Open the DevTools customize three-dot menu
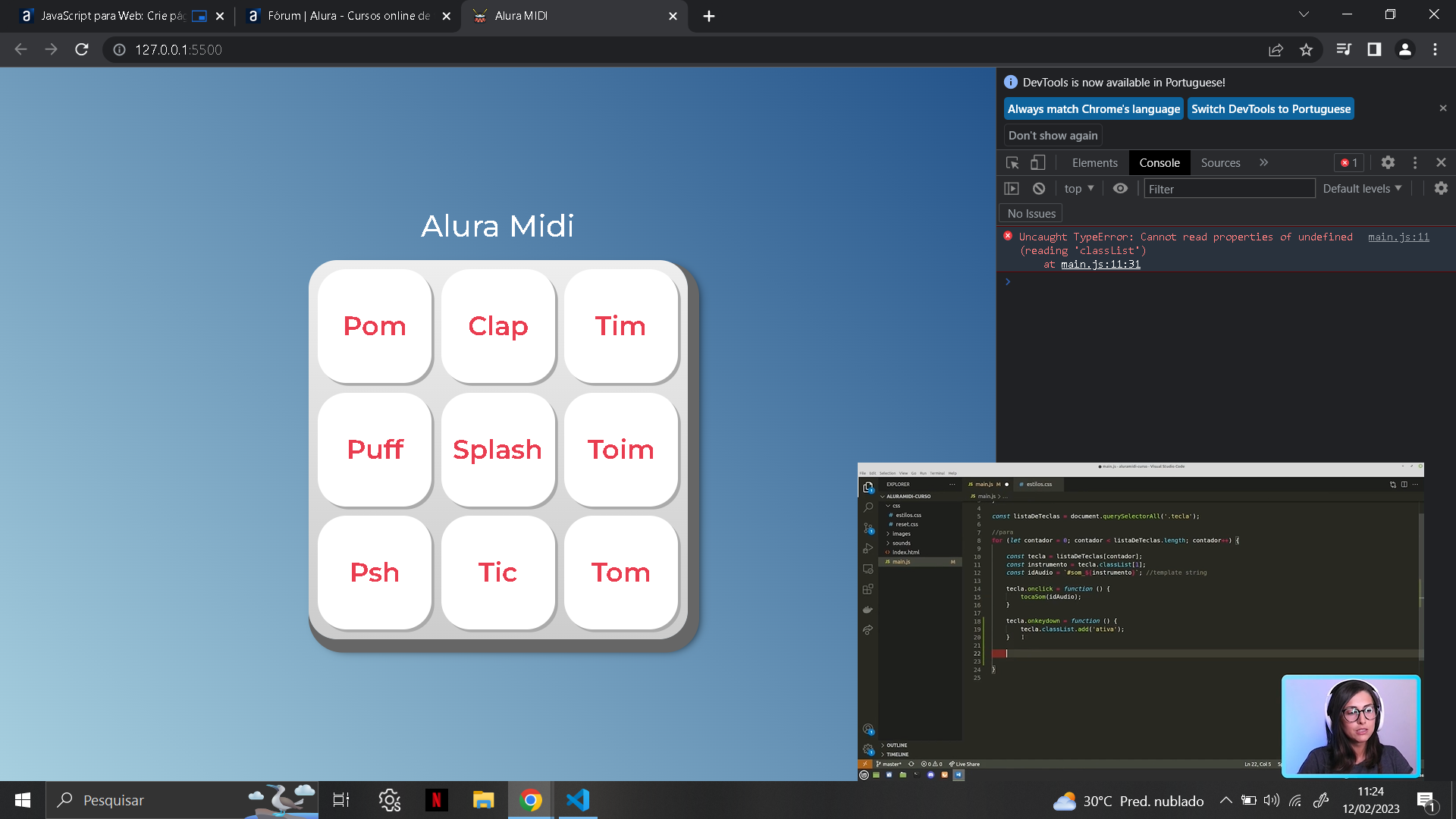This screenshot has width=1456, height=819. (1415, 163)
